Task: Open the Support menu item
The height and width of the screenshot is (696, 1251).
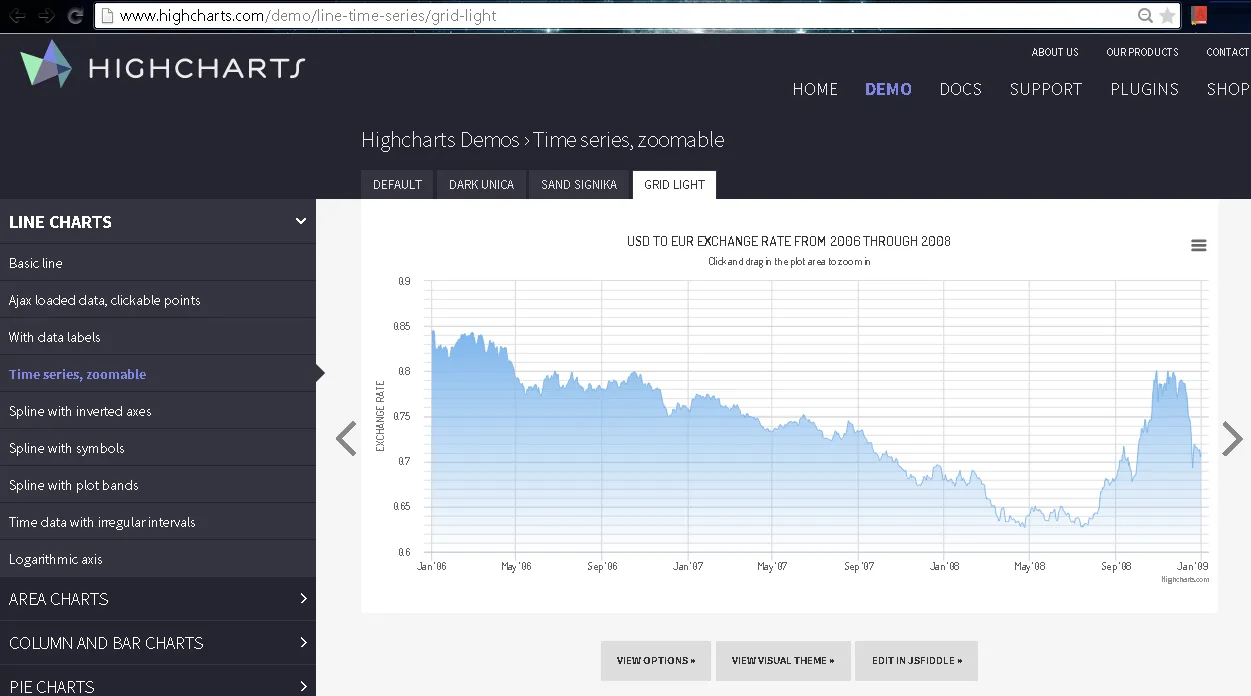Action: 1045,89
